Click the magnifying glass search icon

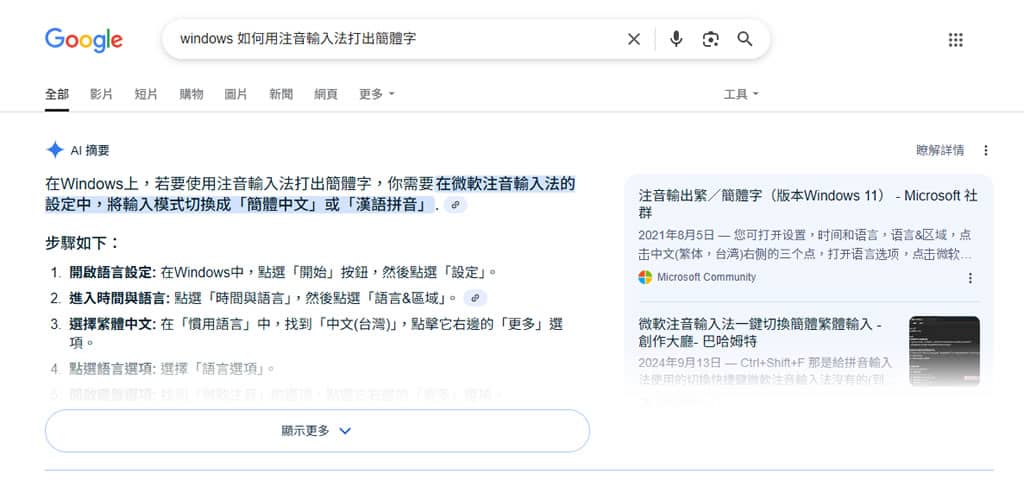point(745,39)
